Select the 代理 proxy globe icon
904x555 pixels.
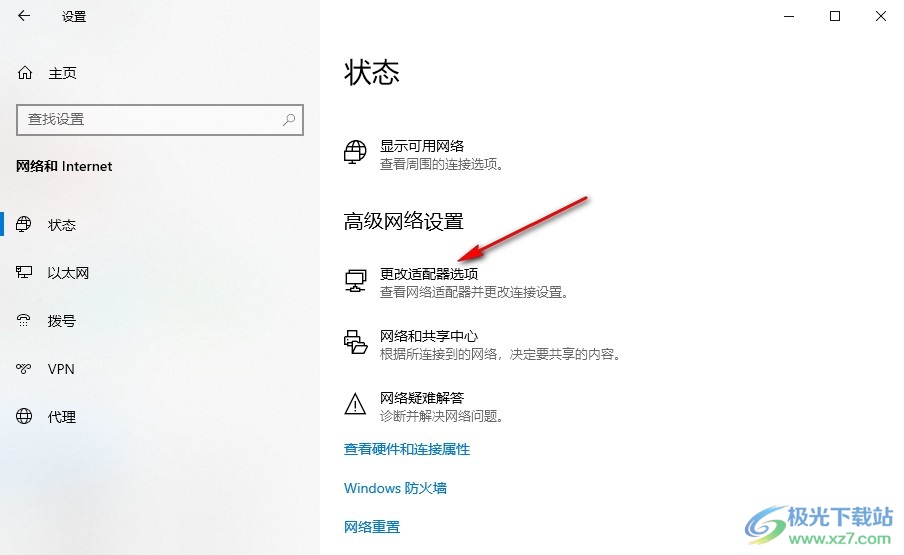(24, 416)
